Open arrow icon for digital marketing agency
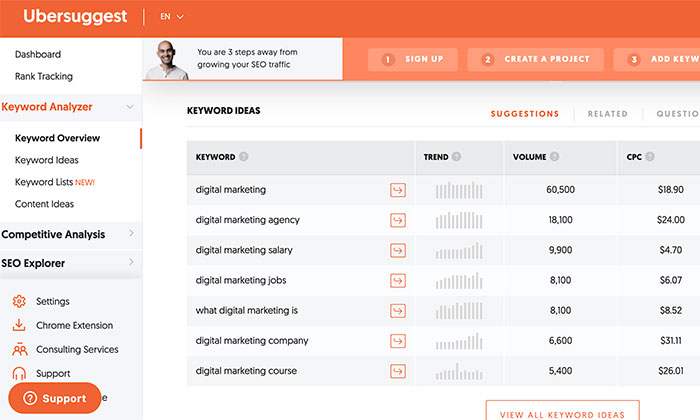Screen dimensions: 700x420 [398, 220]
